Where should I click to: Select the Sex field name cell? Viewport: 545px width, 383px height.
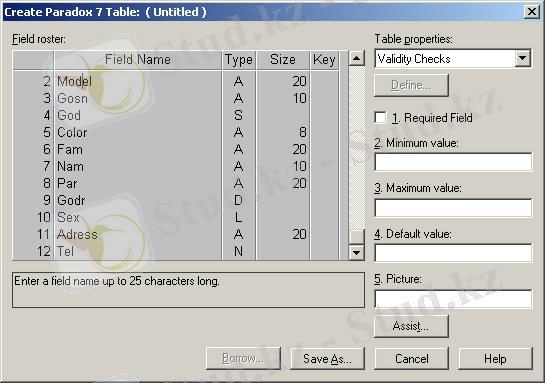pos(138,218)
